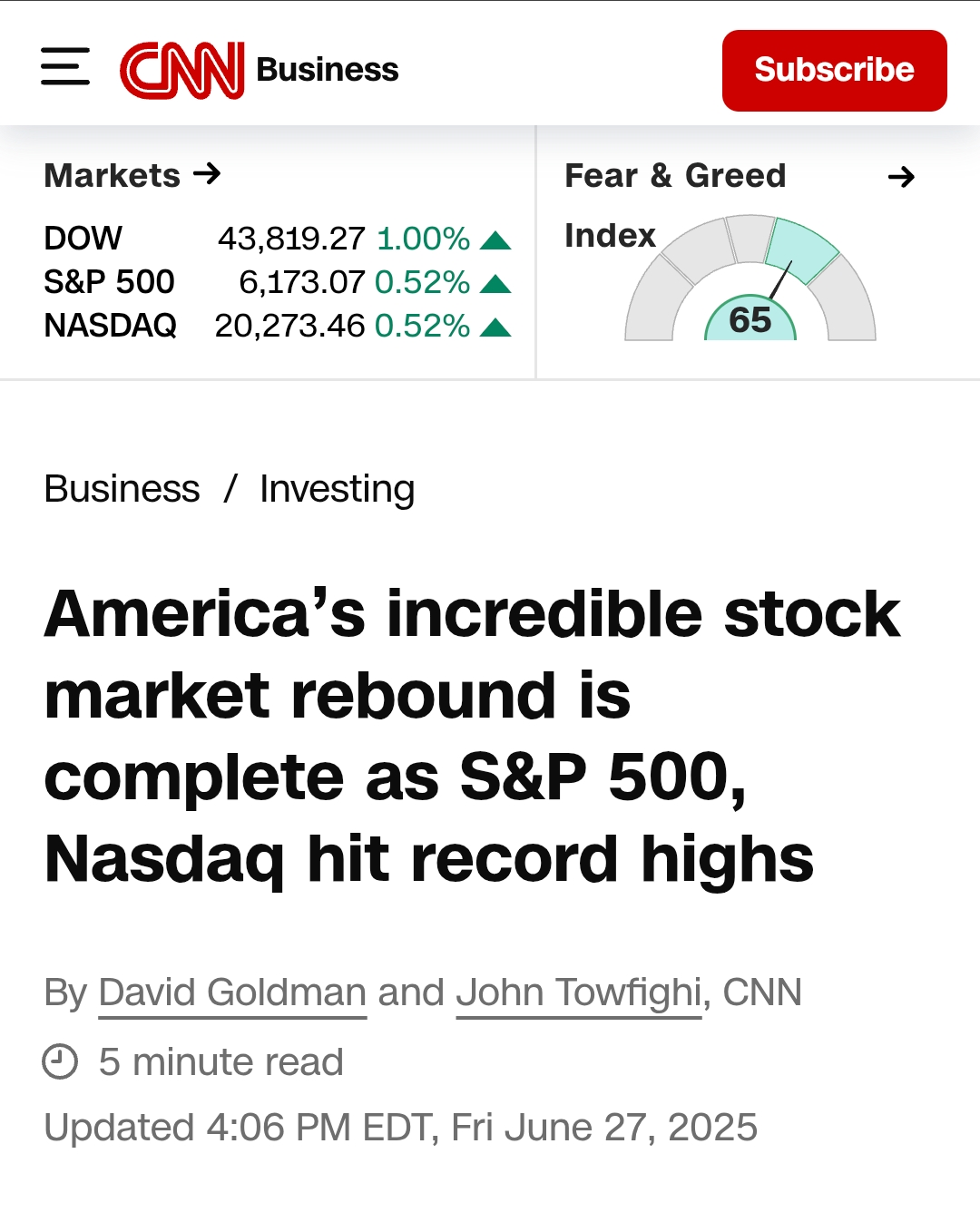Image resolution: width=980 pixels, height=1222 pixels.
Task: Click the DOW green up triangle
Action: click(x=495, y=240)
